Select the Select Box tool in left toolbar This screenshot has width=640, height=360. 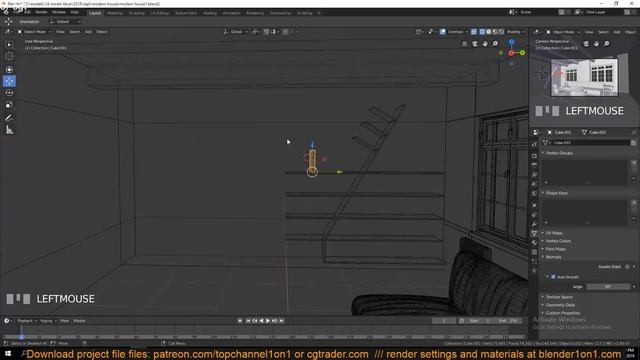pyautogui.click(x=9, y=44)
